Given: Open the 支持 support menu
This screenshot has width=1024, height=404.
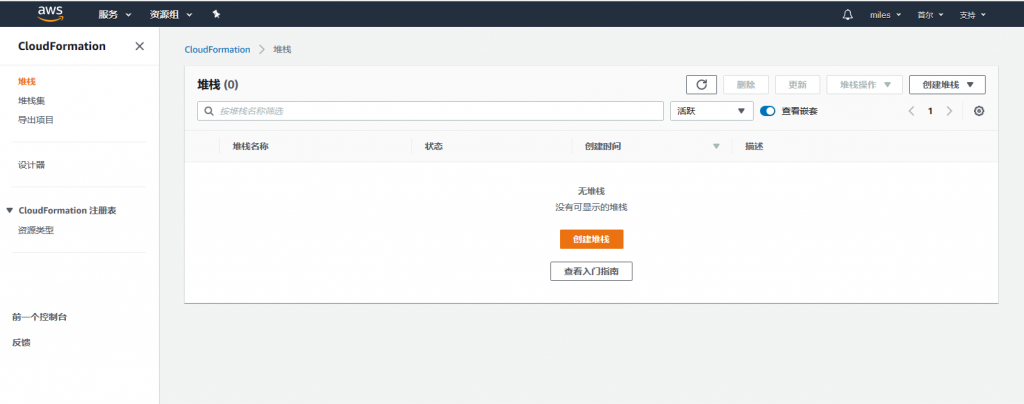Looking at the screenshot, I should (972, 15).
